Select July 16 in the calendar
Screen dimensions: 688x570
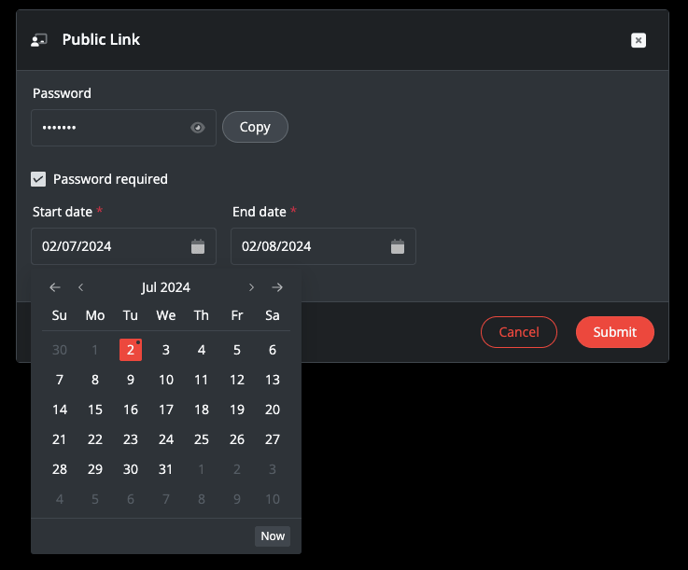coord(130,409)
